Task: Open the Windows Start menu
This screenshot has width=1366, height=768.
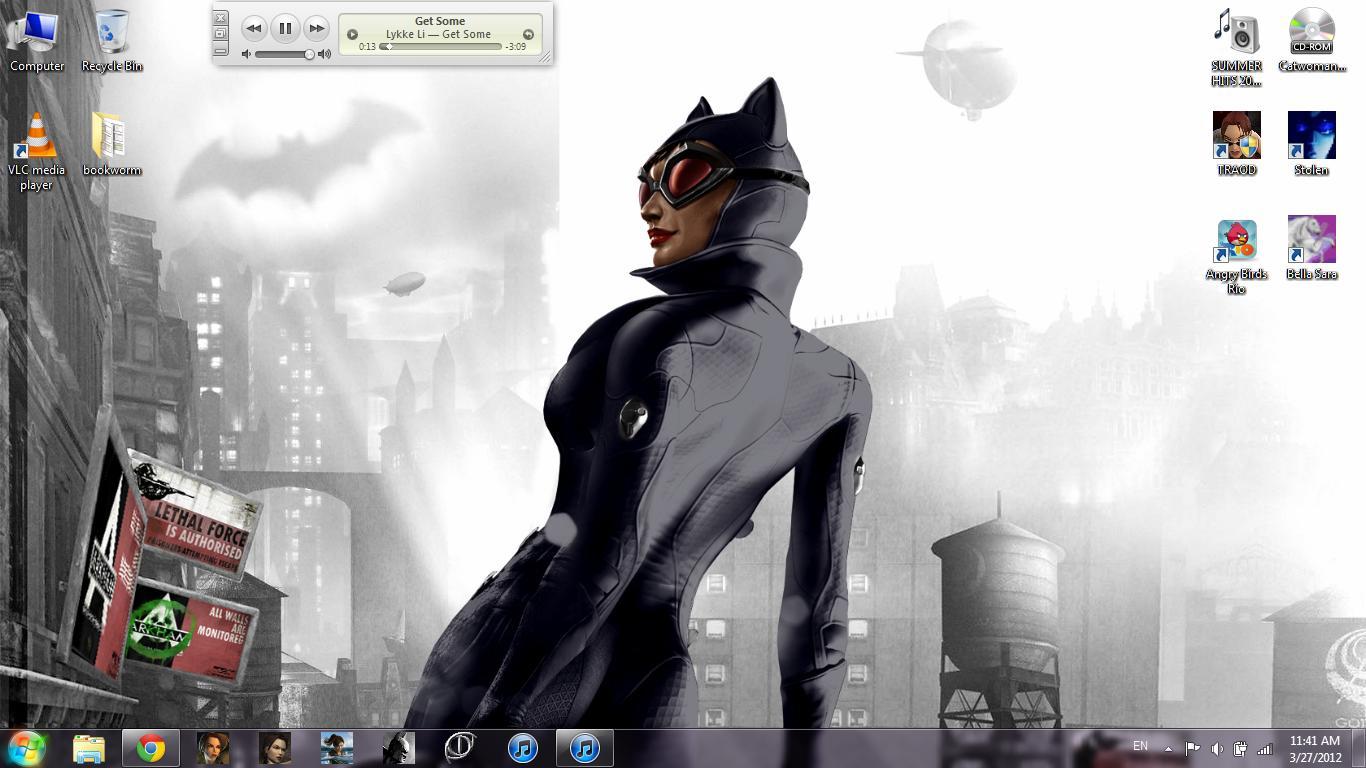Action: (27, 748)
